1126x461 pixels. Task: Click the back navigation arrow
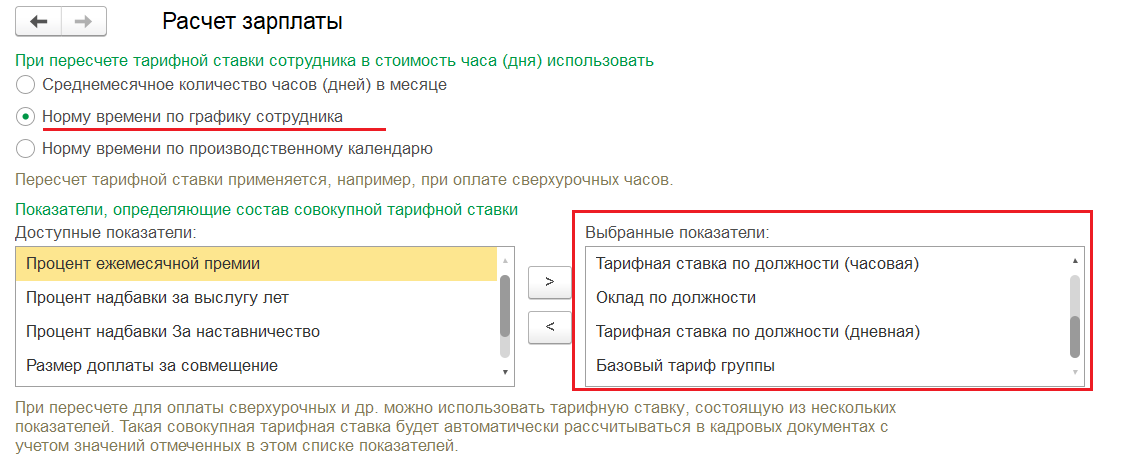tap(40, 21)
